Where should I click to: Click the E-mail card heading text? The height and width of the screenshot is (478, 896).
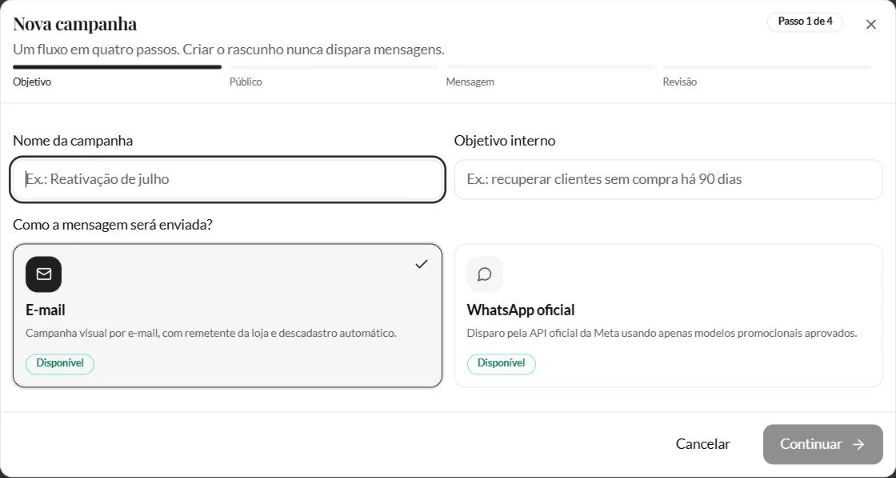coord(46,310)
